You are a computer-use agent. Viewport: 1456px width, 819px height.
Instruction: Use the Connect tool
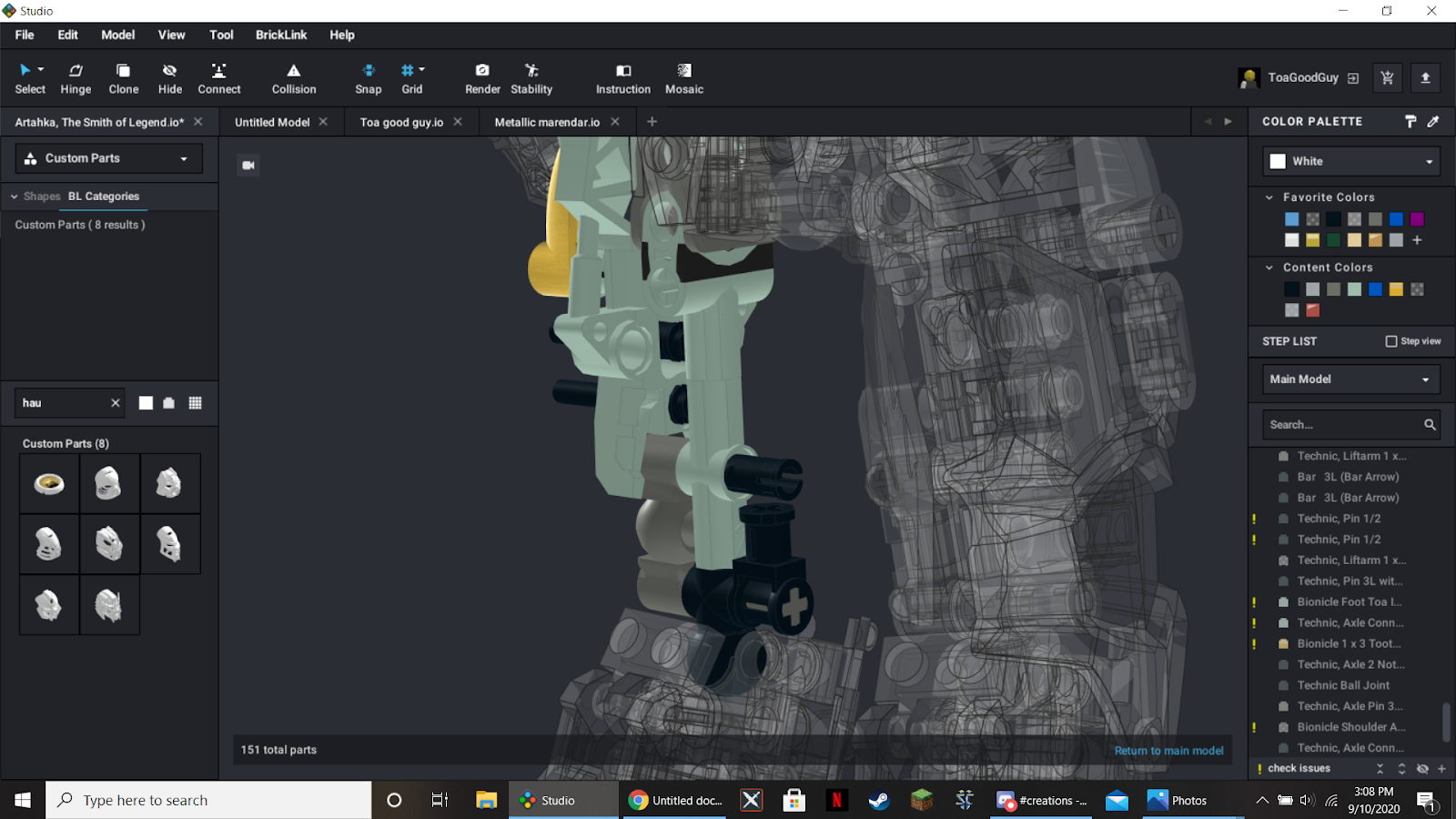[219, 78]
